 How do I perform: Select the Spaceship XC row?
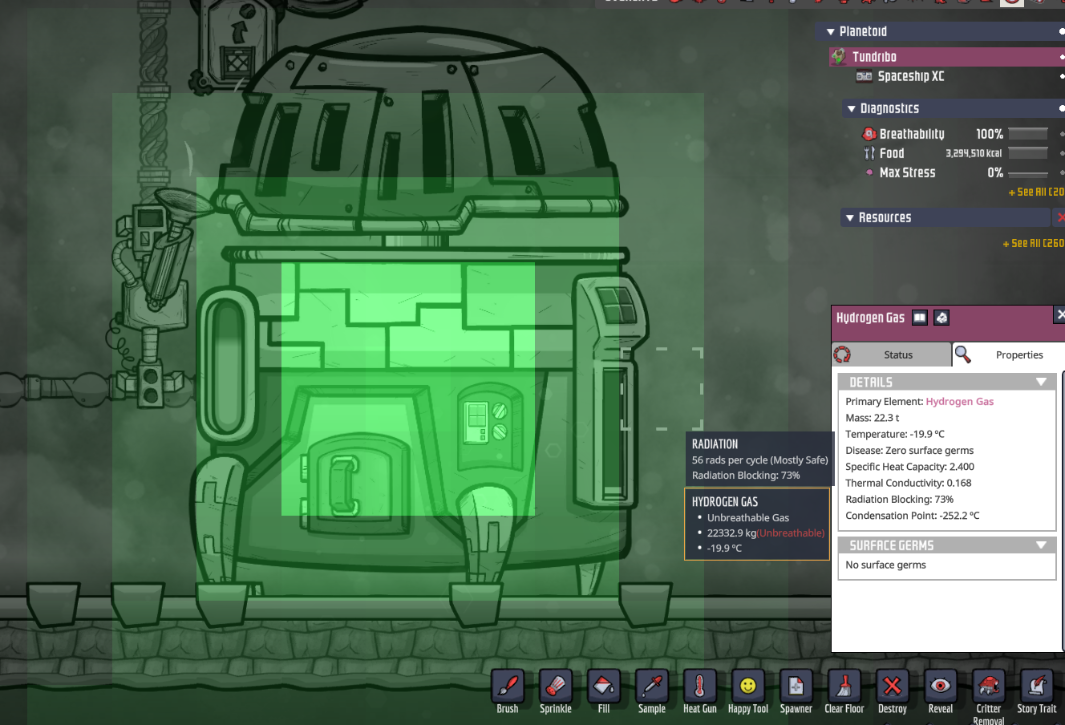tap(911, 76)
